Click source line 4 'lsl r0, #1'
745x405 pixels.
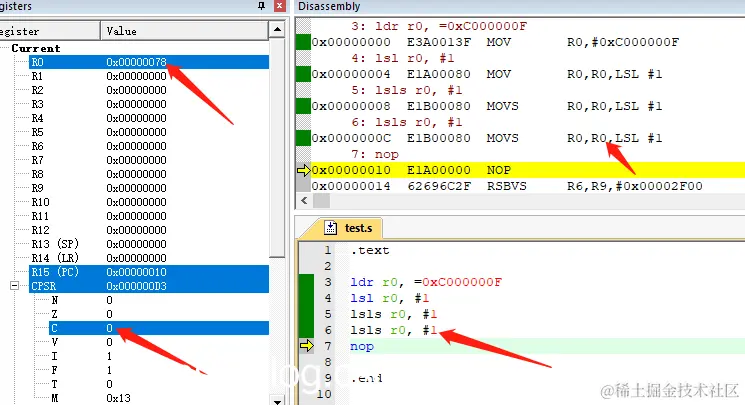point(390,298)
